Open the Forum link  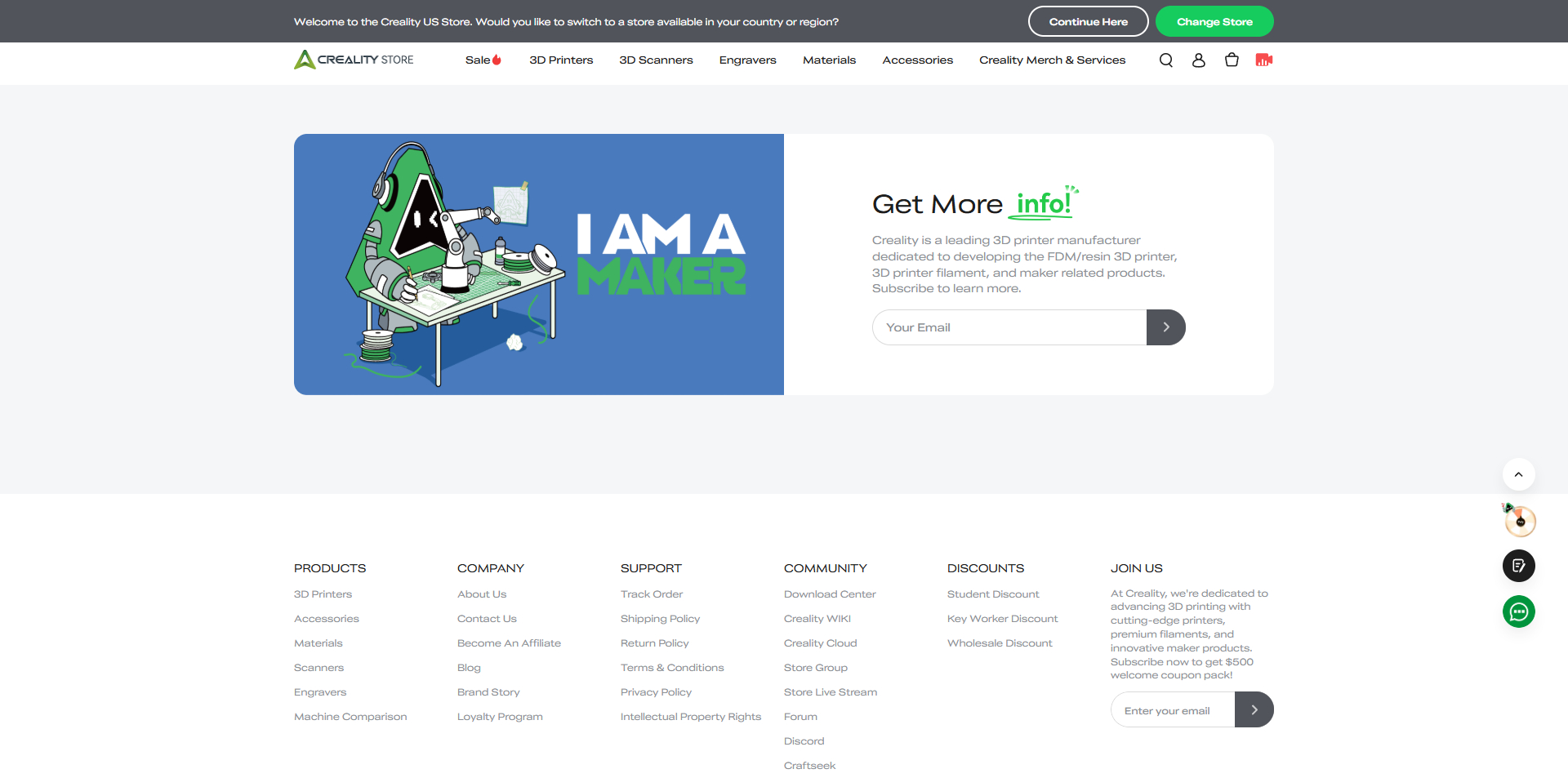800,717
